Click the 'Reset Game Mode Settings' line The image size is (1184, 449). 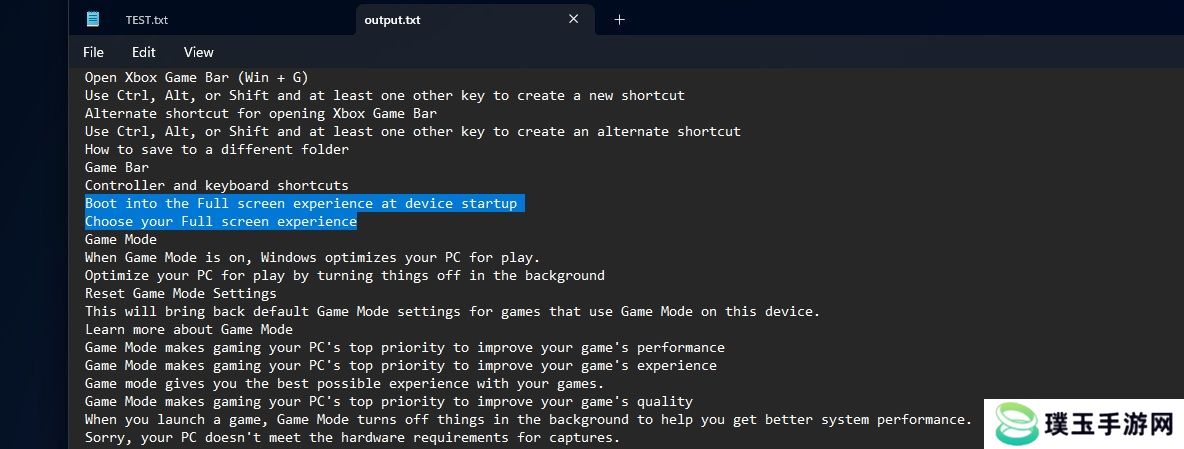click(180, 293)
